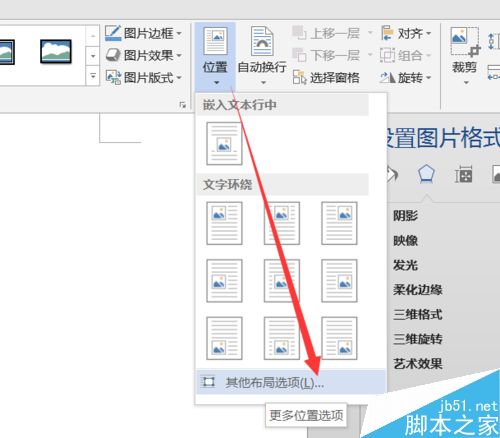Choose middle-right position with square text wrapping
This screenshot has height=438, width=500.
(x=339, y=281)
